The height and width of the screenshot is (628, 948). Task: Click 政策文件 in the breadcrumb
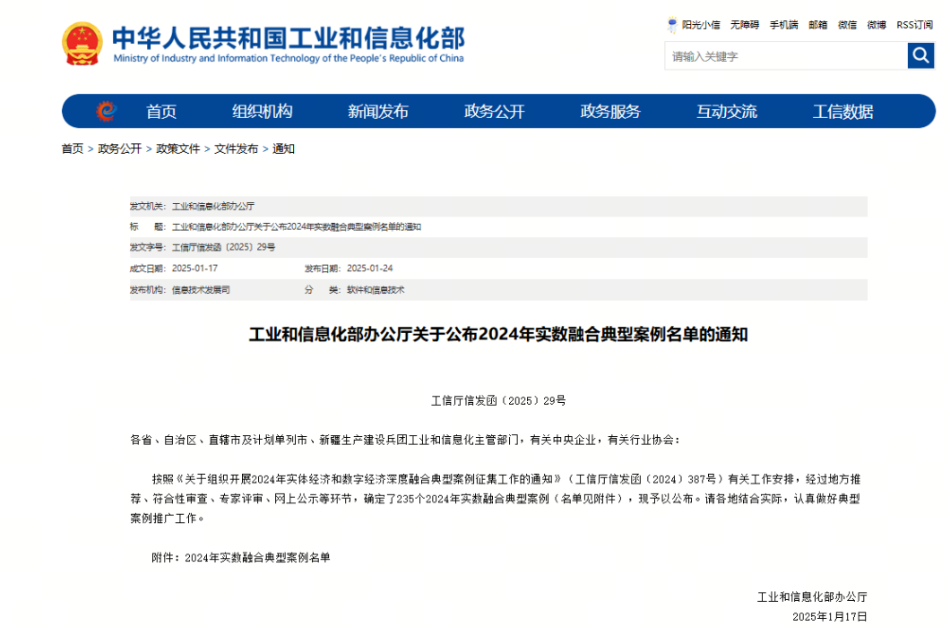[178, 149]
